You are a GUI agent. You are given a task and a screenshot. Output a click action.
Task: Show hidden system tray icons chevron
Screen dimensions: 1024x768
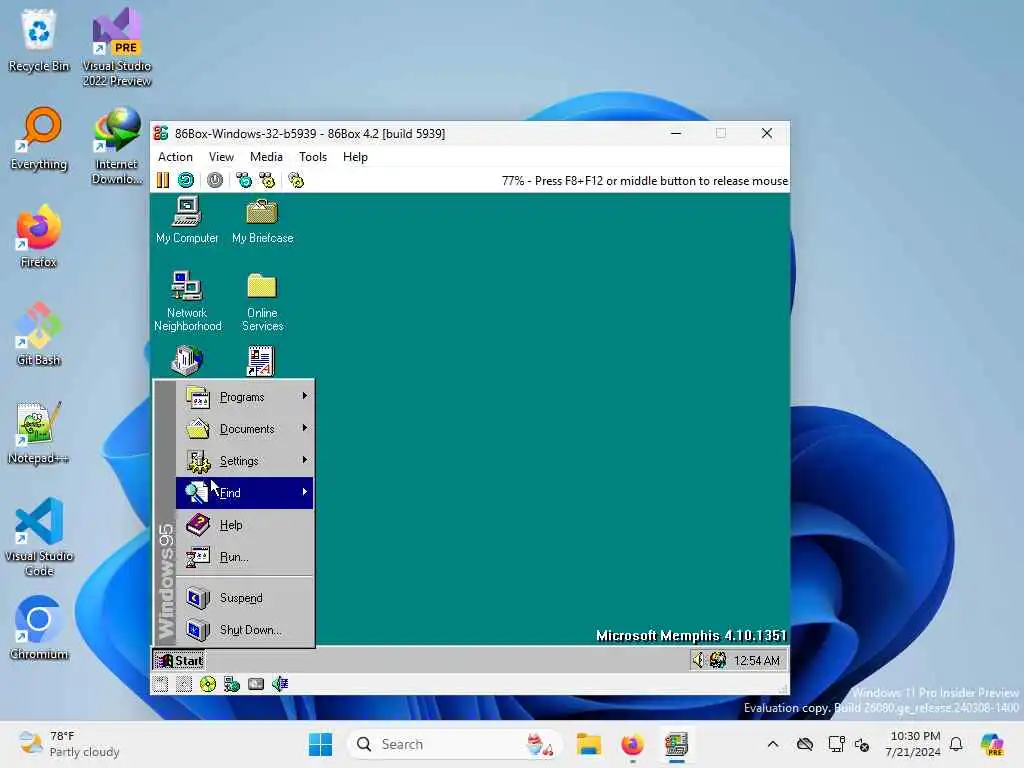(x=773, y=744)
